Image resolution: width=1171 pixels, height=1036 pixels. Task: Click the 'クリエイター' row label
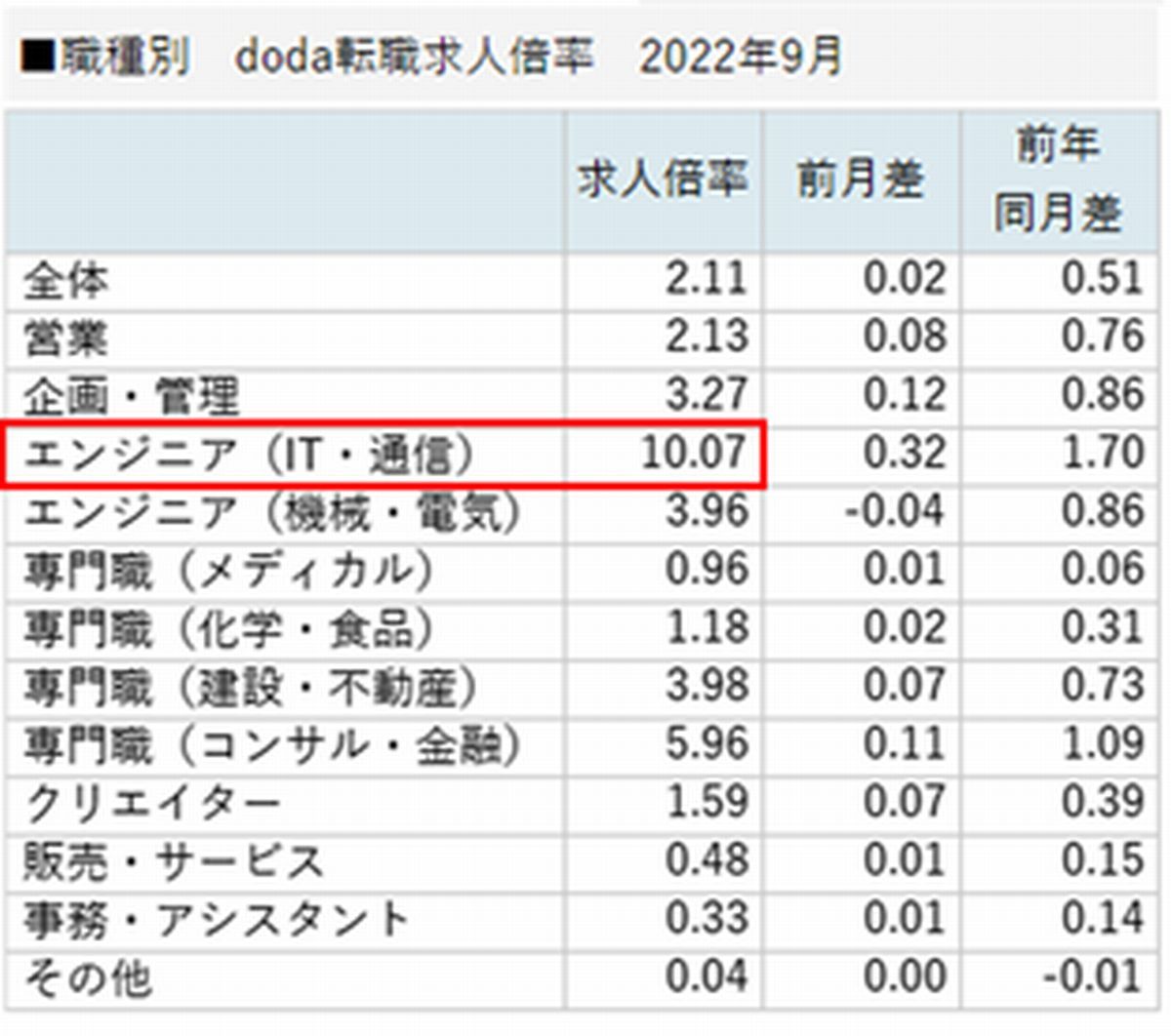[152, 803]
